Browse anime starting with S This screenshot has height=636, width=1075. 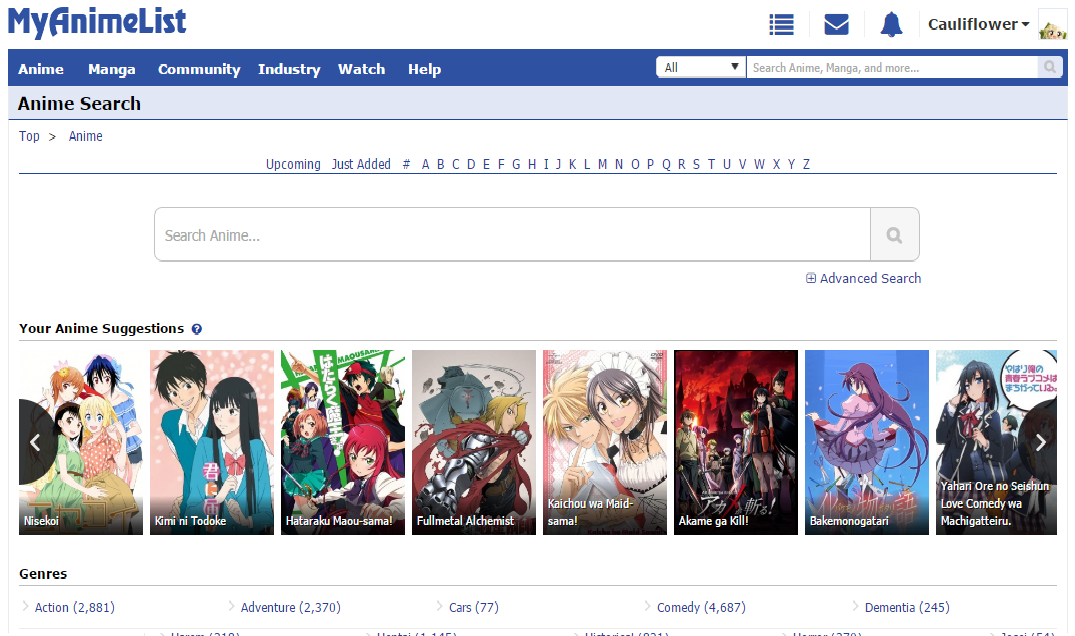coord(697,164)
